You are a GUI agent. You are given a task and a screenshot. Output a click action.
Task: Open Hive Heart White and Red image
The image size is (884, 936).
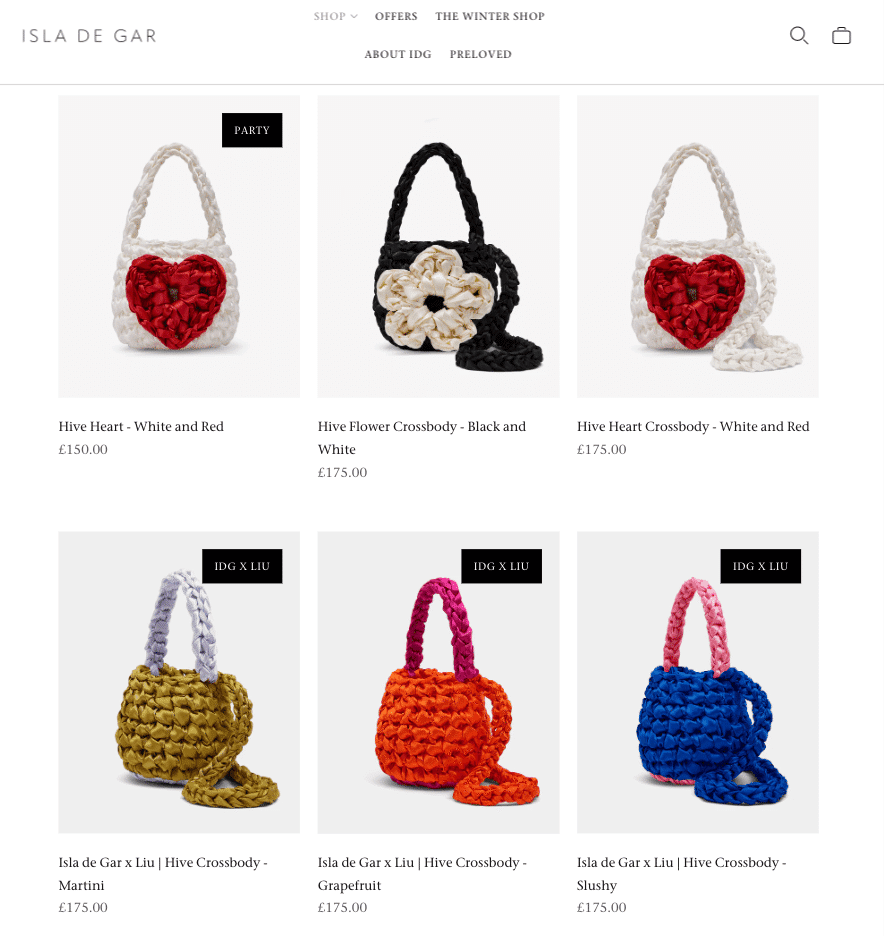[179, 247]
